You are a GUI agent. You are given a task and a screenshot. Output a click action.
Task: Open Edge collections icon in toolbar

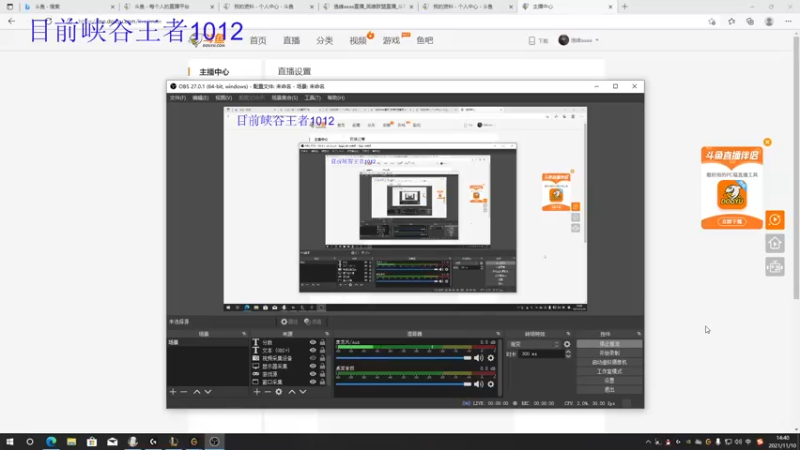(x=750, y=21)
